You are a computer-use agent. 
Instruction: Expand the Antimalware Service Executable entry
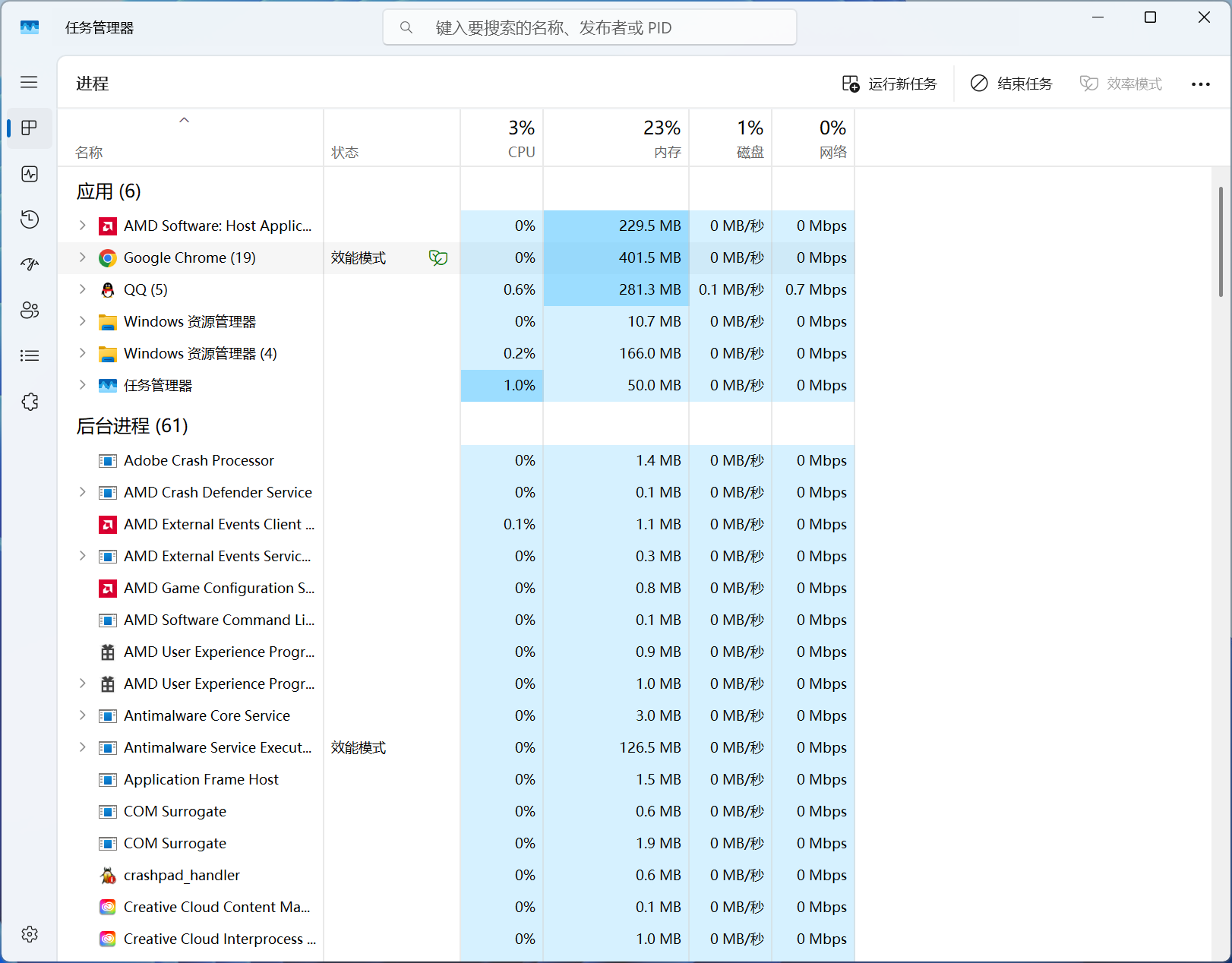coord(82,747)
